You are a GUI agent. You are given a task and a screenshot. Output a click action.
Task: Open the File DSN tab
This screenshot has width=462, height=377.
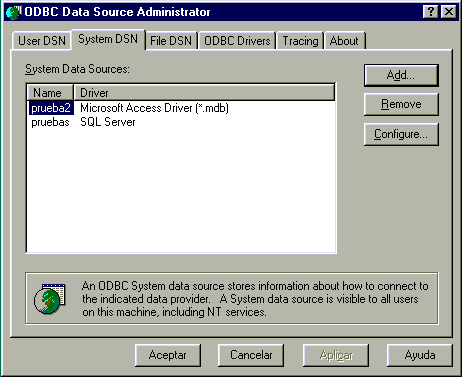point(171,41)
